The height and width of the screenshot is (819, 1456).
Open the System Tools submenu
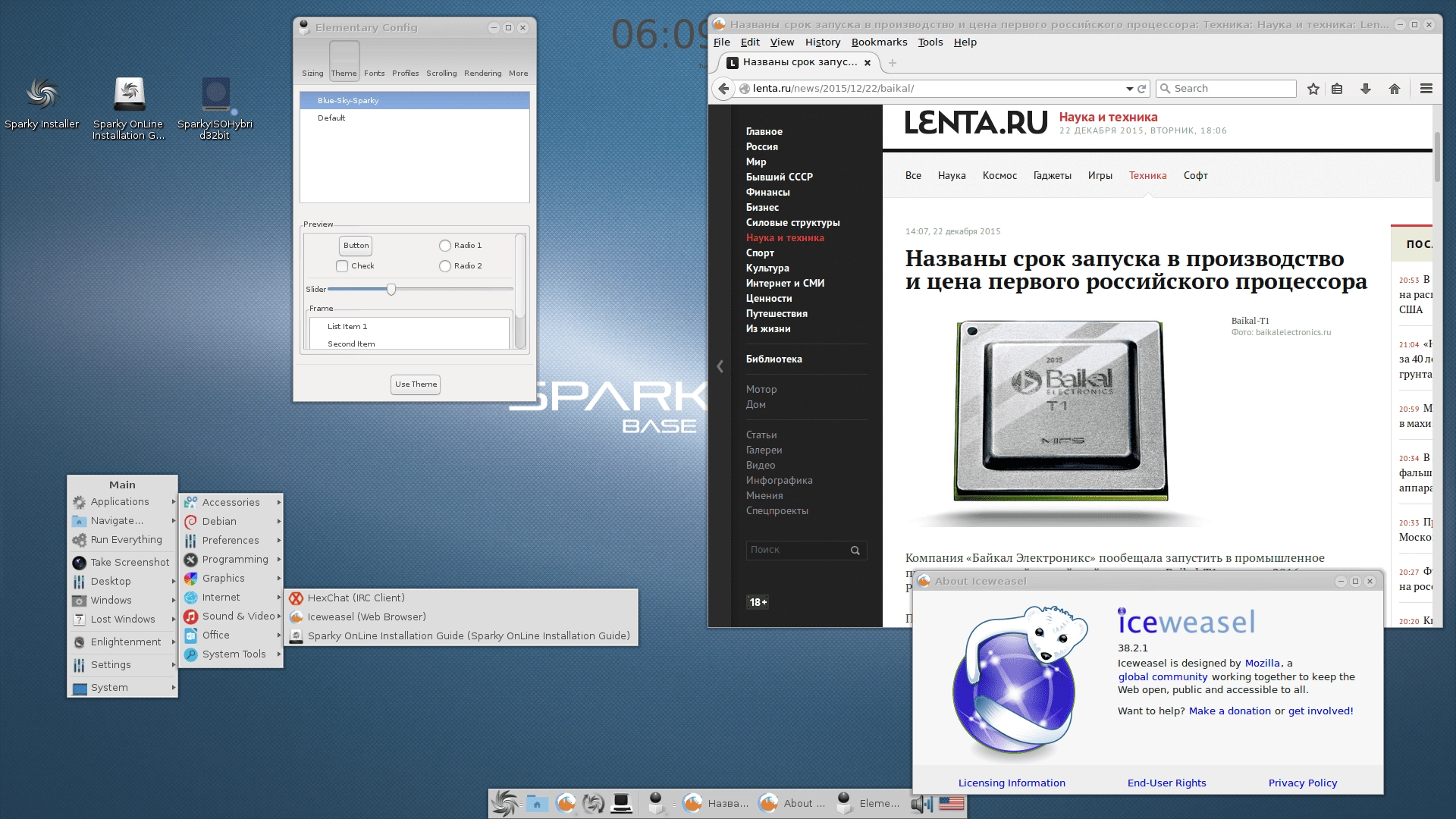tap(231, 654)
